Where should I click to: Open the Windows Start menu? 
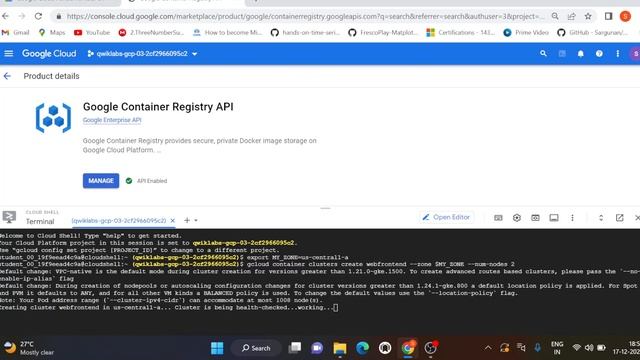(x=217, y=348)
